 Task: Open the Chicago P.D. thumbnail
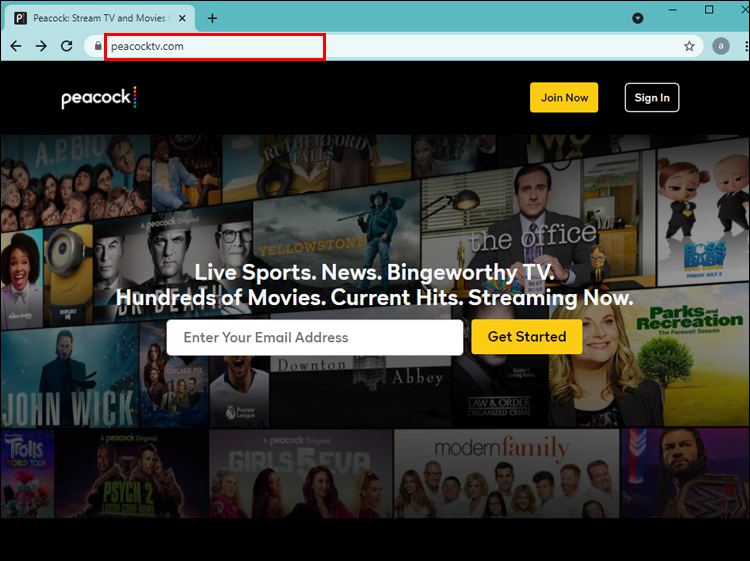tap(174, 375)
